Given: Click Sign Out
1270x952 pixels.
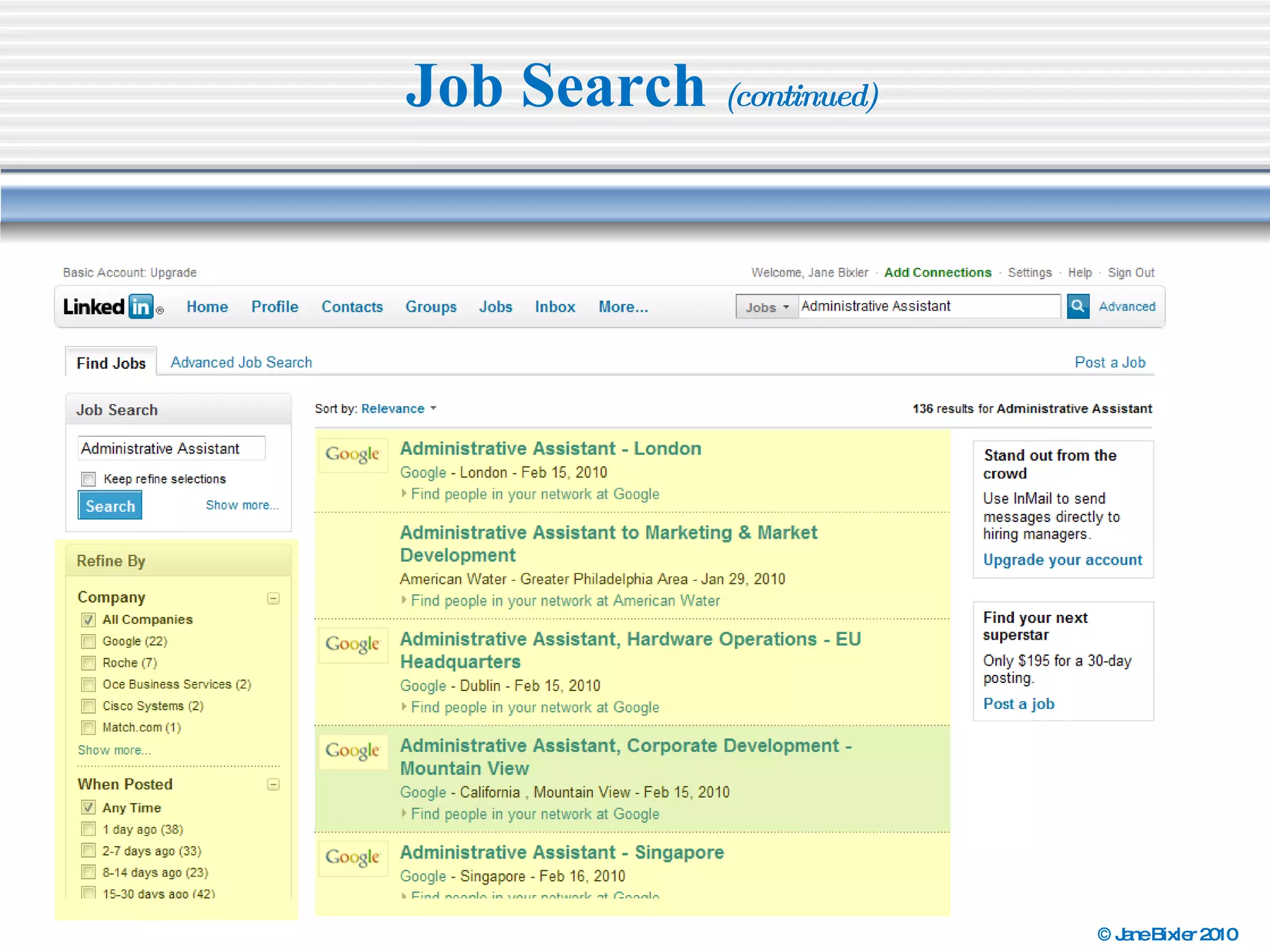Looking at the screenshot, I should 1131,273.
